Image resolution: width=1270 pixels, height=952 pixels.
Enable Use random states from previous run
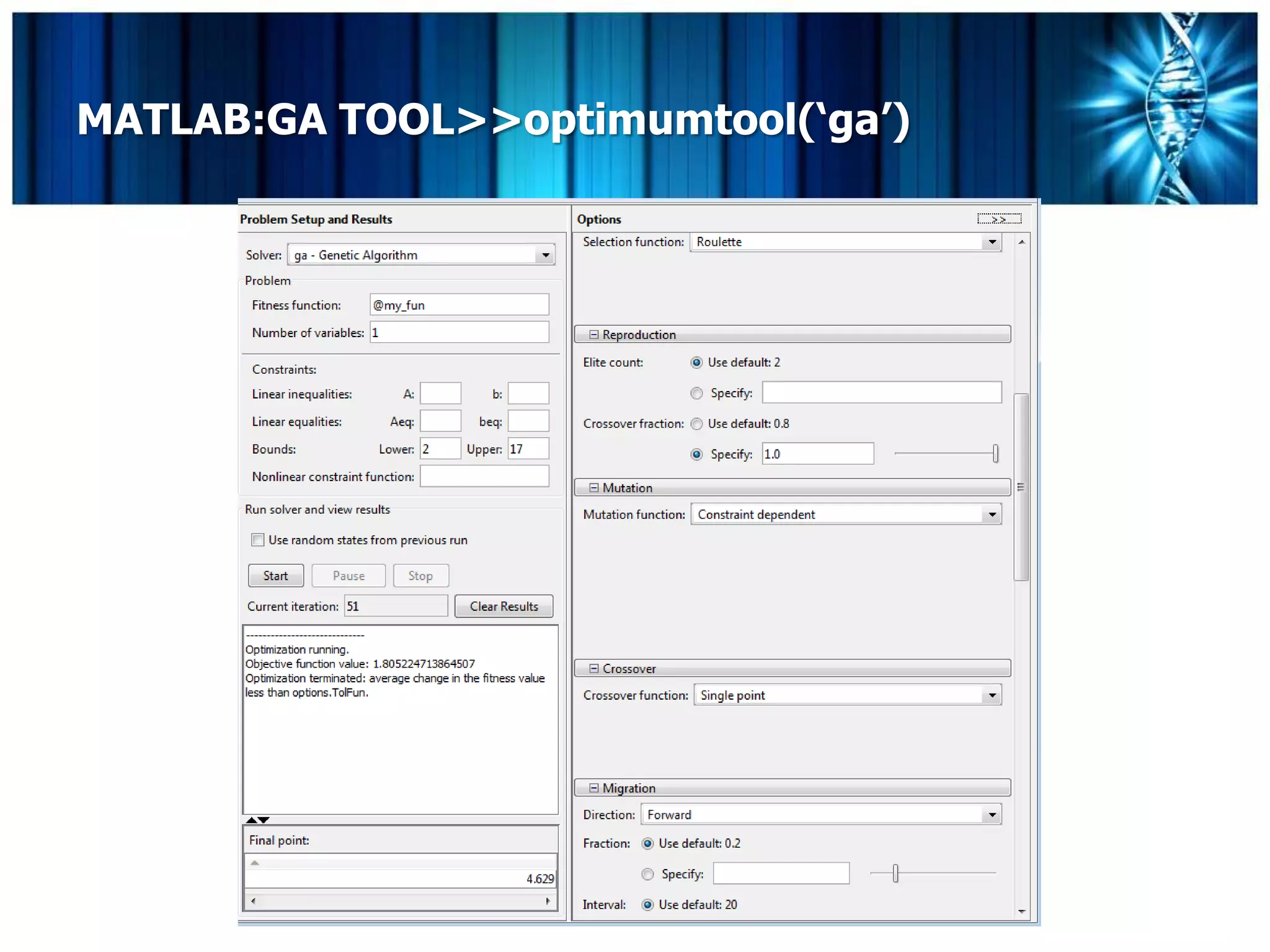[257, 540]
